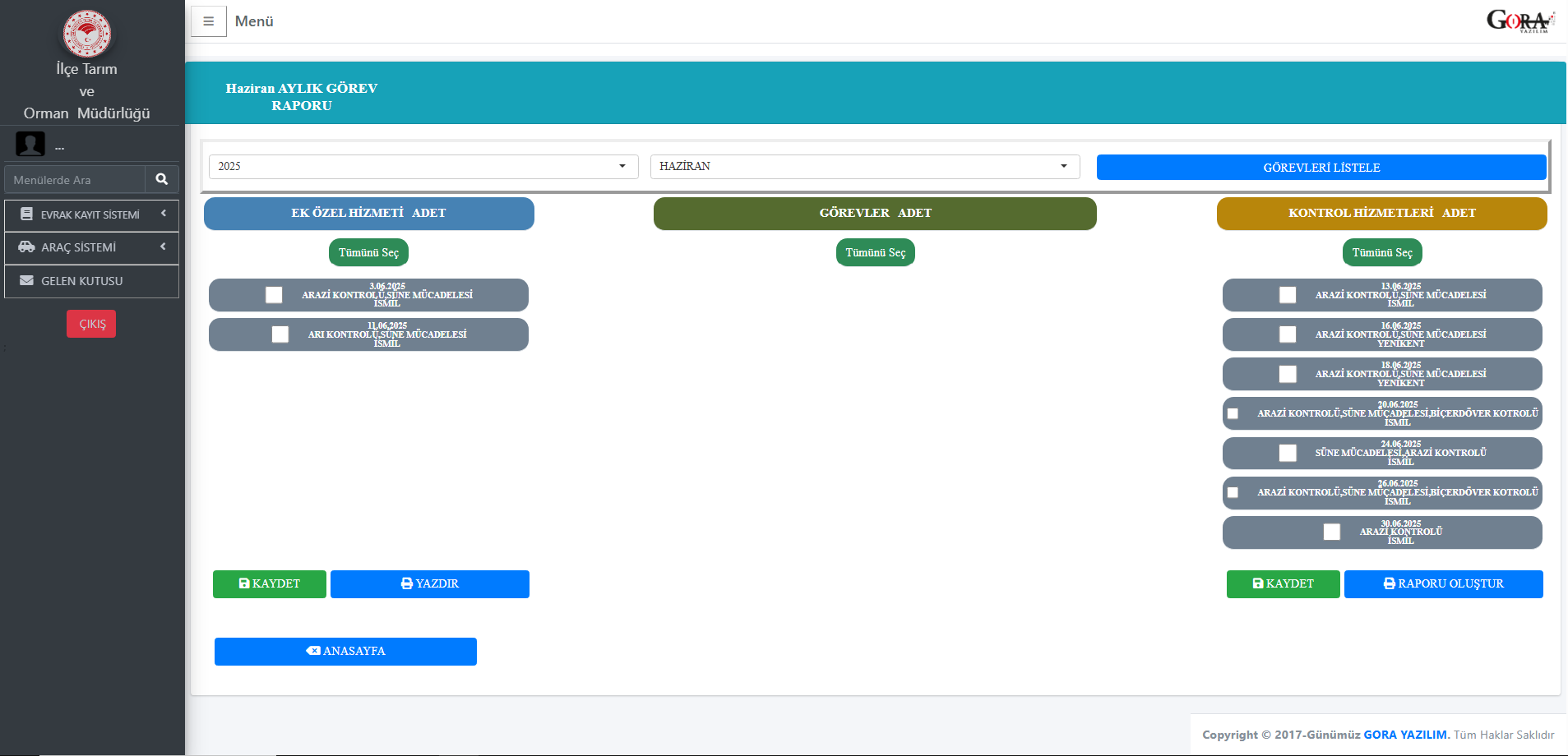Open GELEN KUTUSU menu item
This screenshot has height=756, width=1568.
pyautogui.click(x=82, y=281)
